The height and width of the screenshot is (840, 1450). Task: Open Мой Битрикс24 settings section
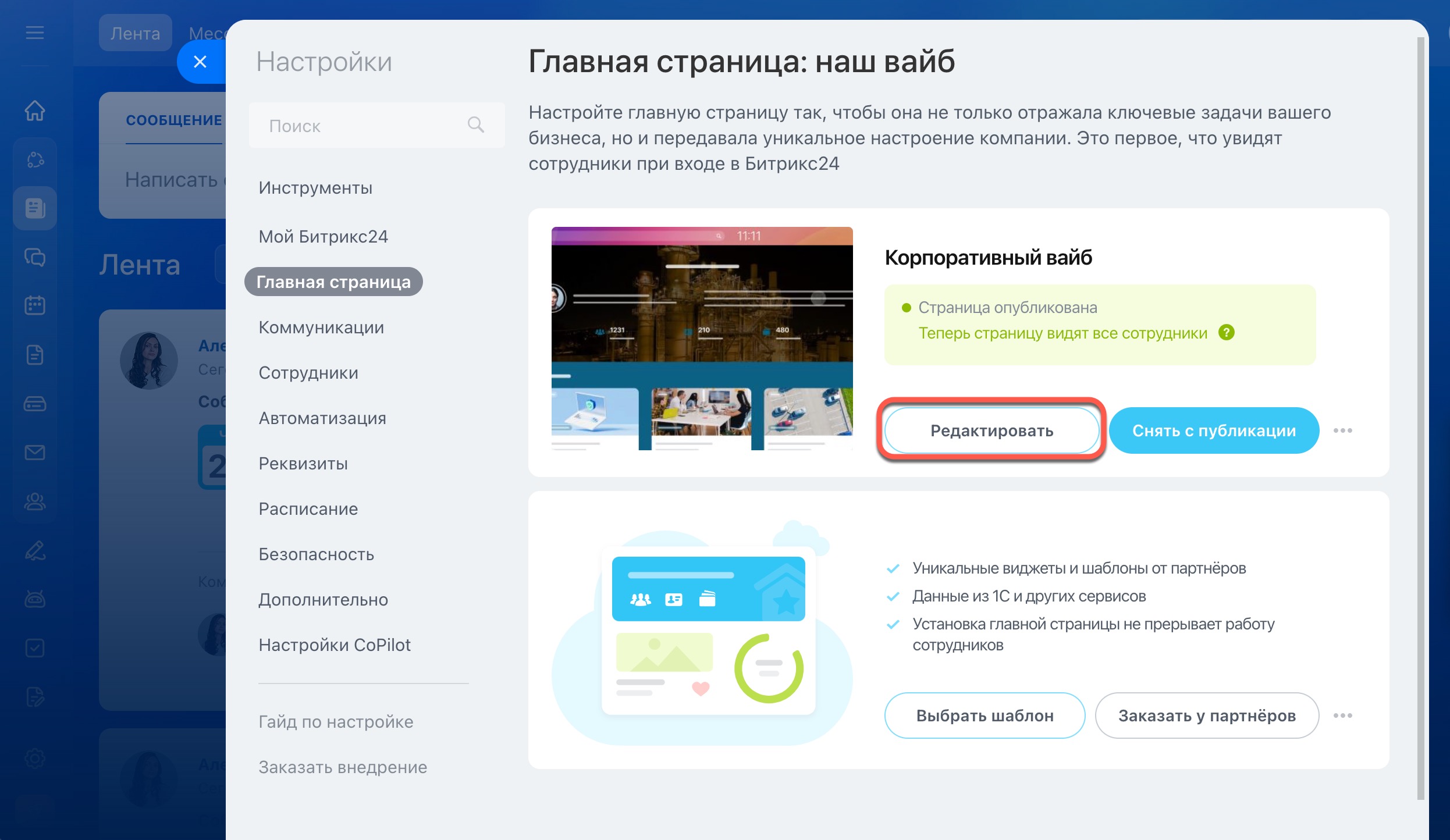click(x=323, y=237)
